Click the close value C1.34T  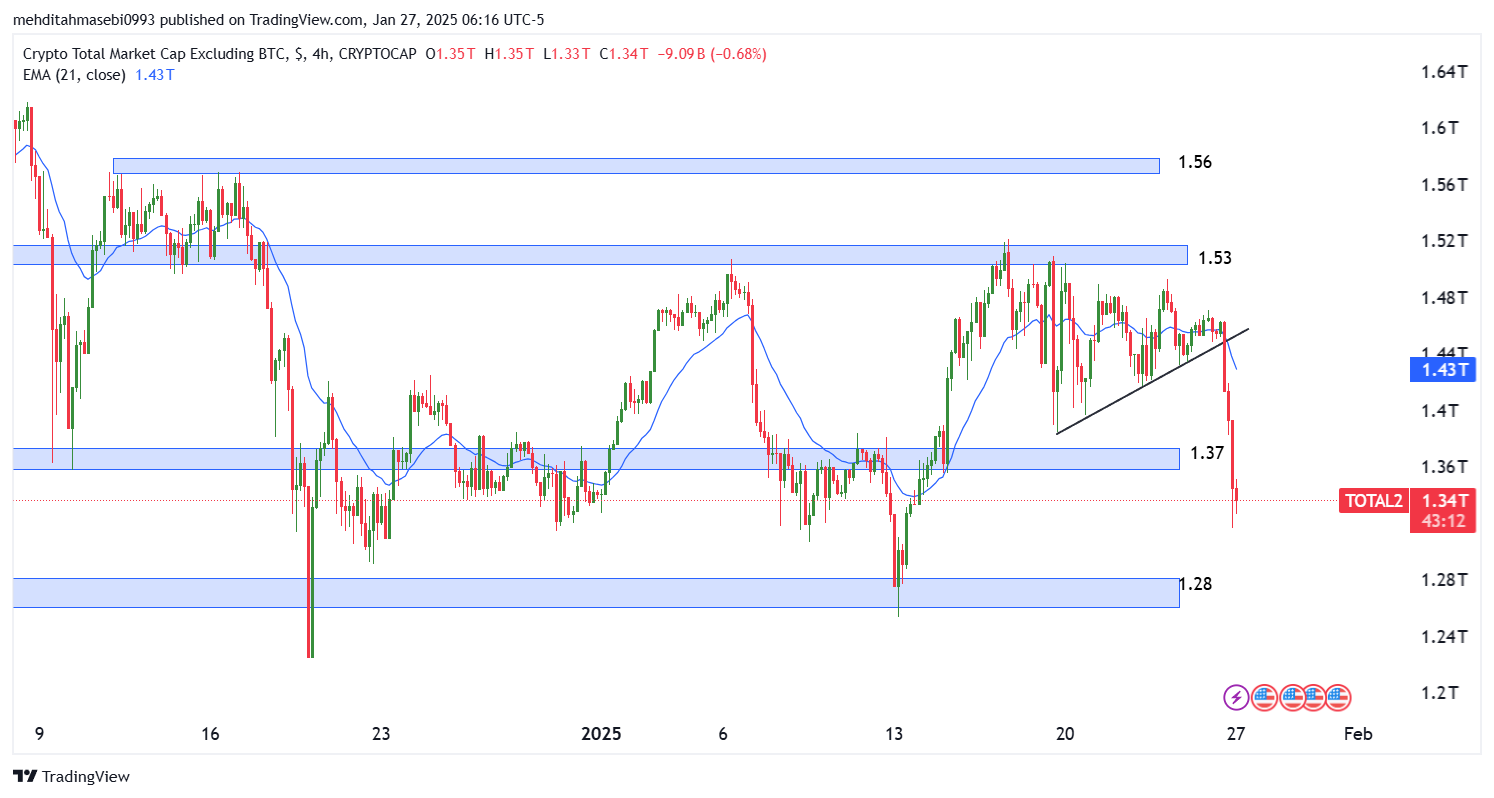point(626,54)
